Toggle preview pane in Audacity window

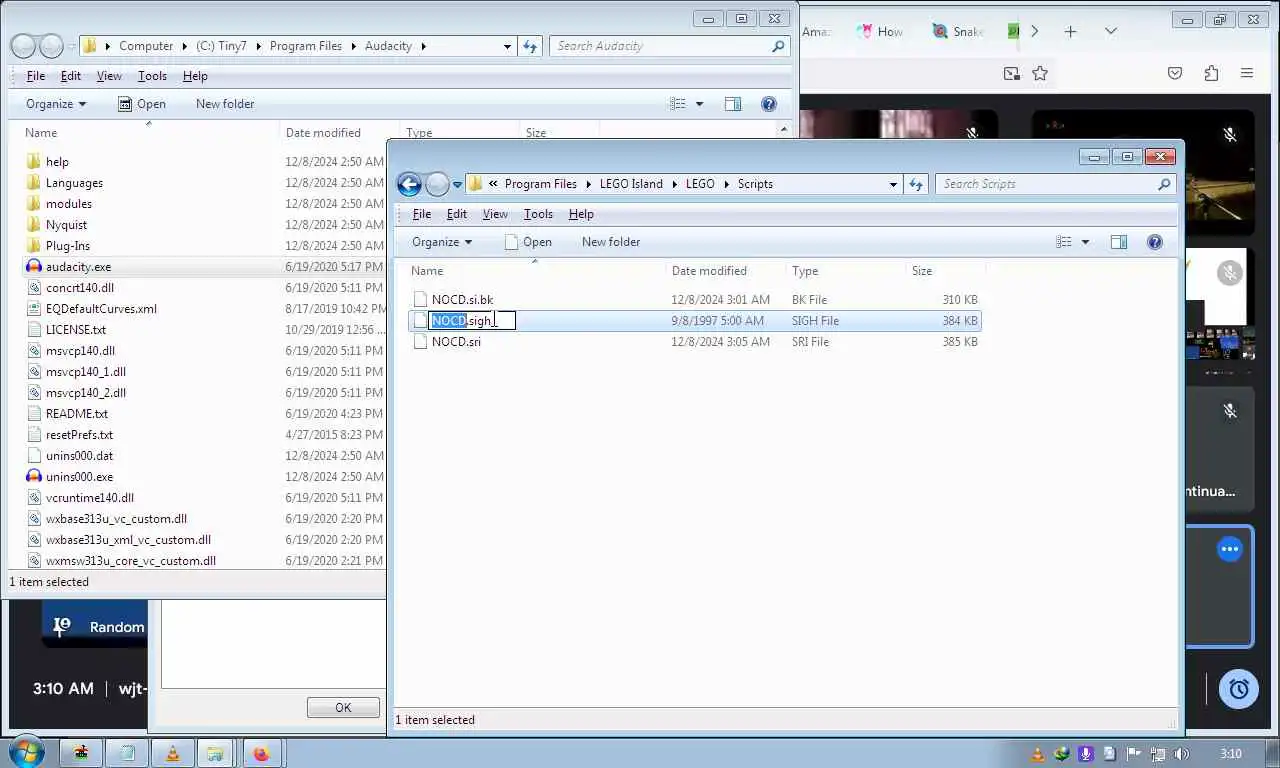point(733,104)
